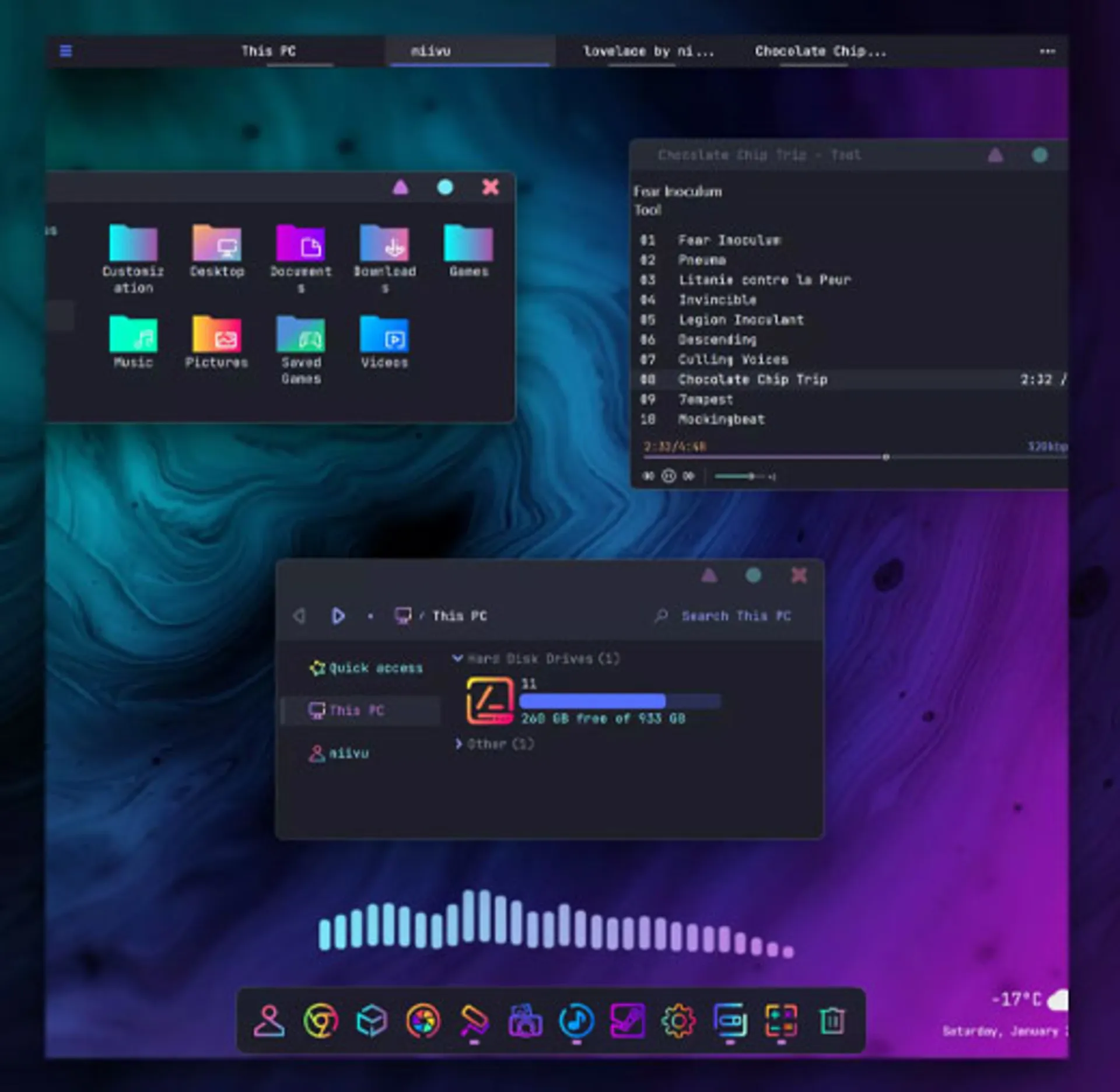The image size is (1120, 1092).
Task: Click the This PC address bar path
Action: [459, 615]
